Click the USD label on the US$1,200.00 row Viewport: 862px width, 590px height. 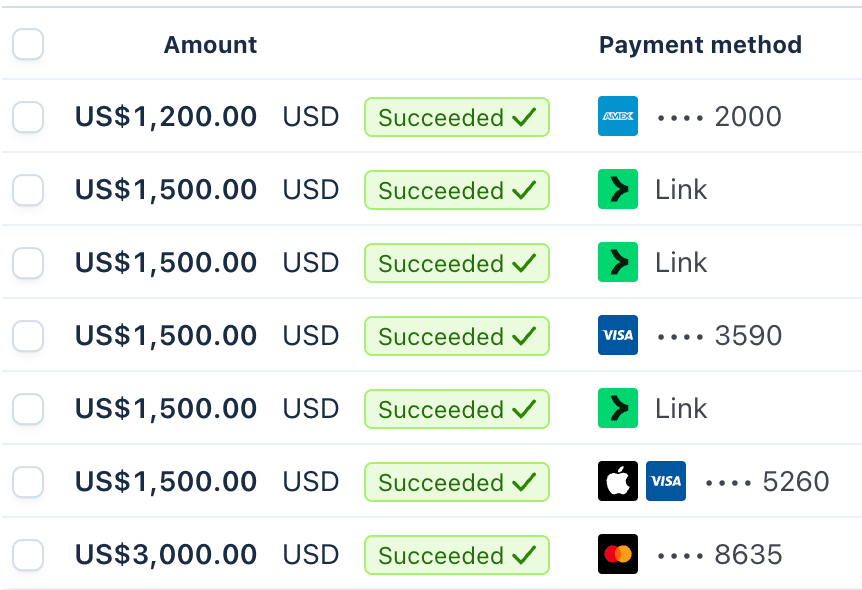[311, 117]
